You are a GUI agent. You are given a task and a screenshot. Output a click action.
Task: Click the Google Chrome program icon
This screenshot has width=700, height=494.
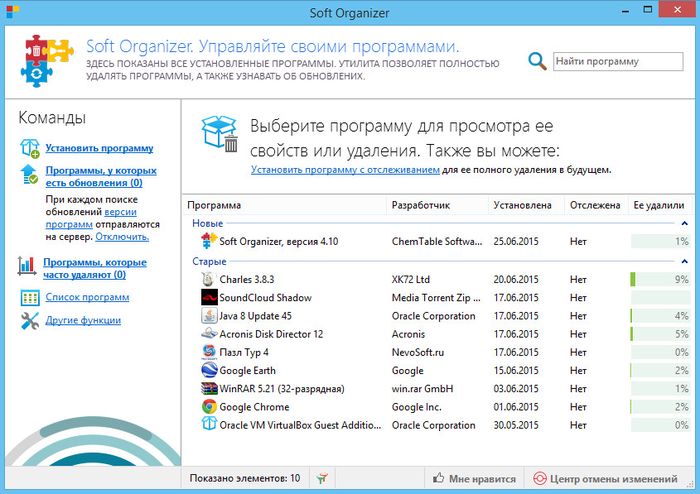point(209,407)
